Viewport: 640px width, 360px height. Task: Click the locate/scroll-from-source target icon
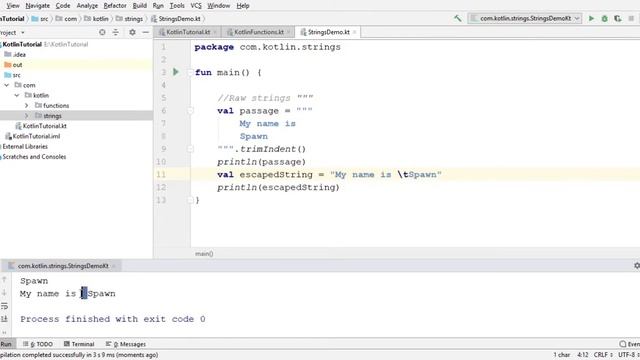tap(102, 32)
